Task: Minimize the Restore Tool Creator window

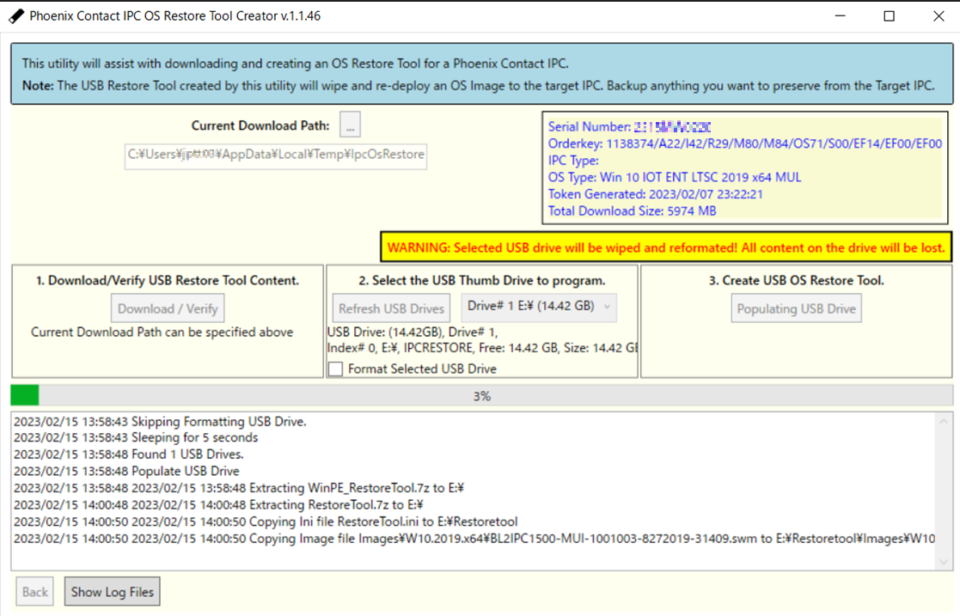Action: [x=841, y=16]
